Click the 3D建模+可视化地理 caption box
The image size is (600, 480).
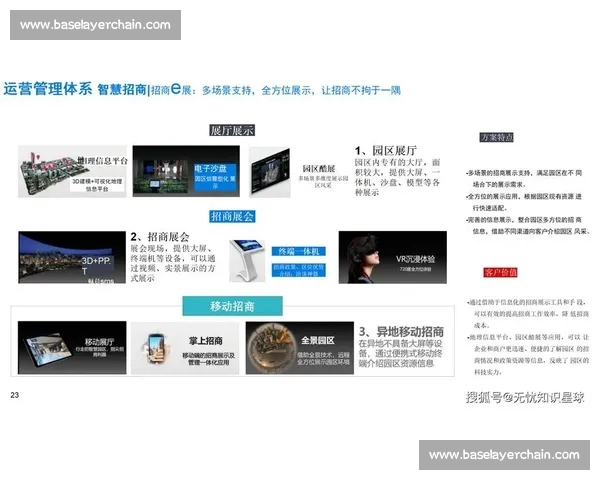97,185
